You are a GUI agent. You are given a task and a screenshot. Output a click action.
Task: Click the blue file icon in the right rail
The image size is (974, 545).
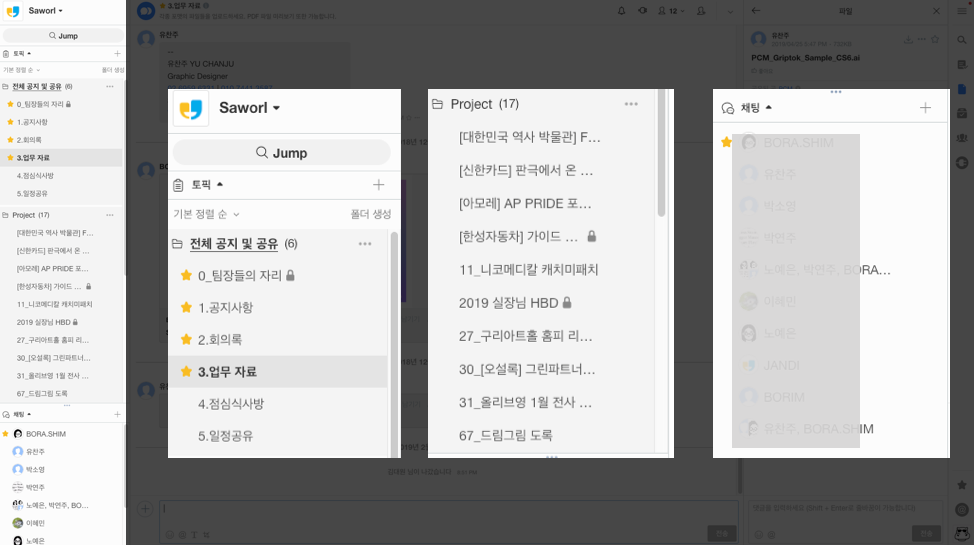(x=962, y=89)
